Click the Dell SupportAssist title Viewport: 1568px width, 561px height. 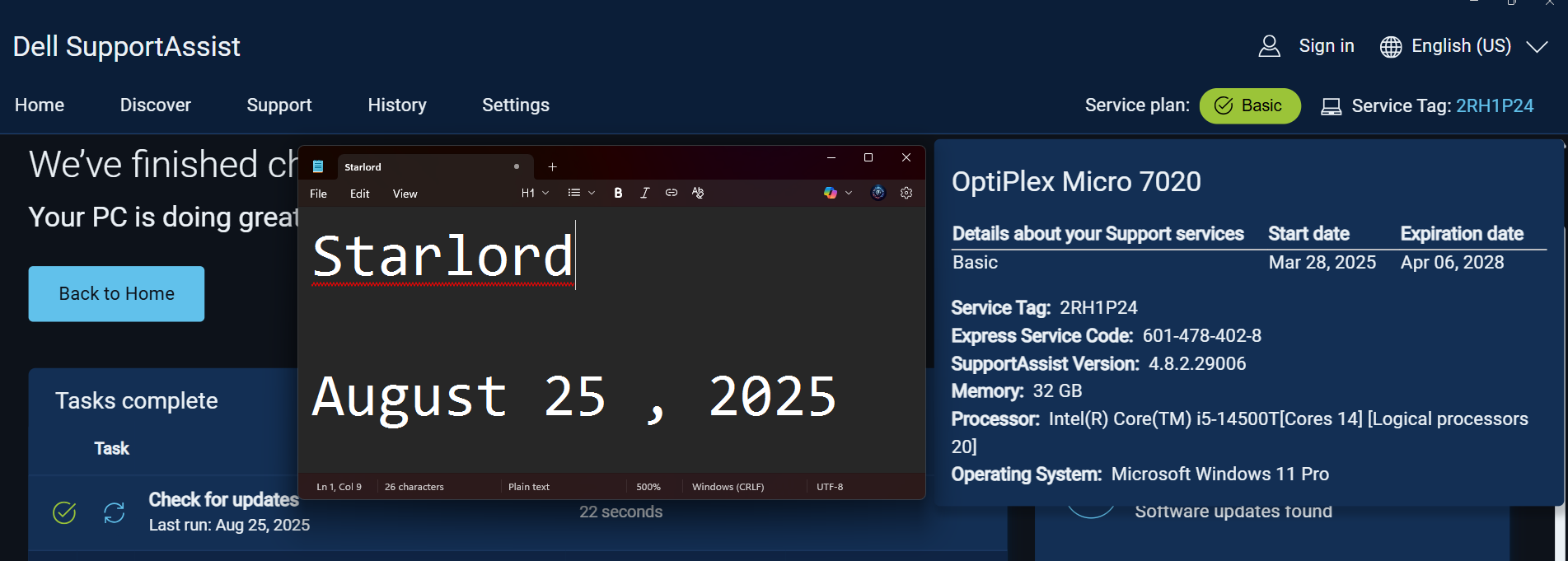[x=126, y=46]
